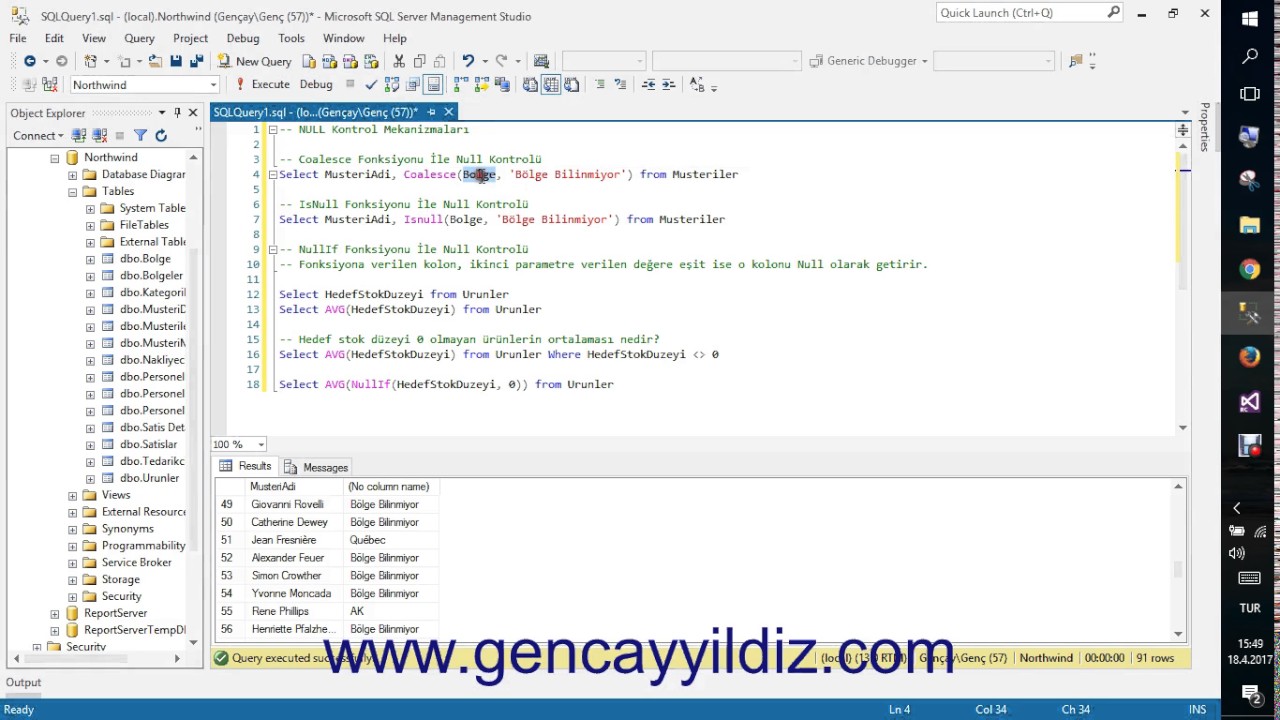Click the Object Explorer Refresh icon
This screenshot has width=1280, height=720.
[x=161, y=135]
